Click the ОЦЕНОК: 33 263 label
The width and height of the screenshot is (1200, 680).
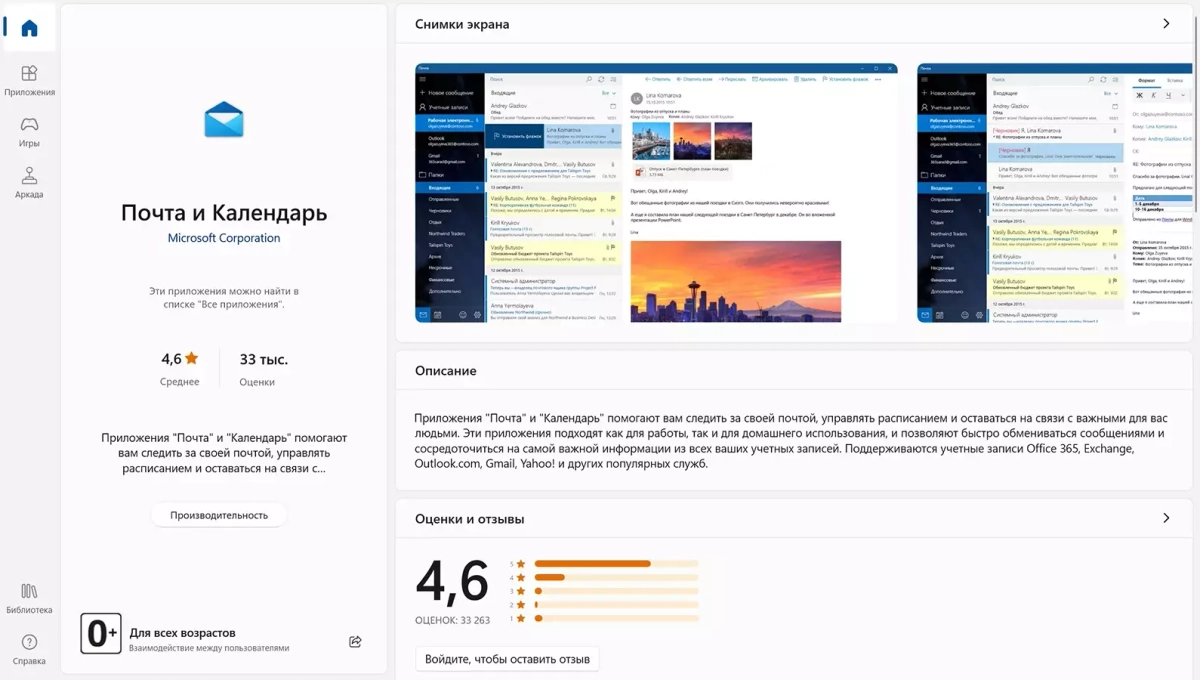[452, 620]
